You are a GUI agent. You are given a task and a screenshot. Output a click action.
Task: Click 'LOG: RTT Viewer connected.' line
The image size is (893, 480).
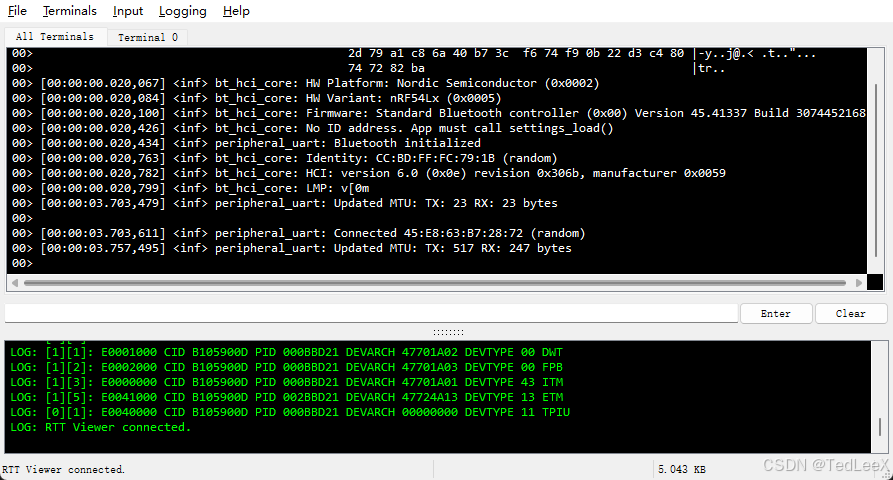pos(100,427)
